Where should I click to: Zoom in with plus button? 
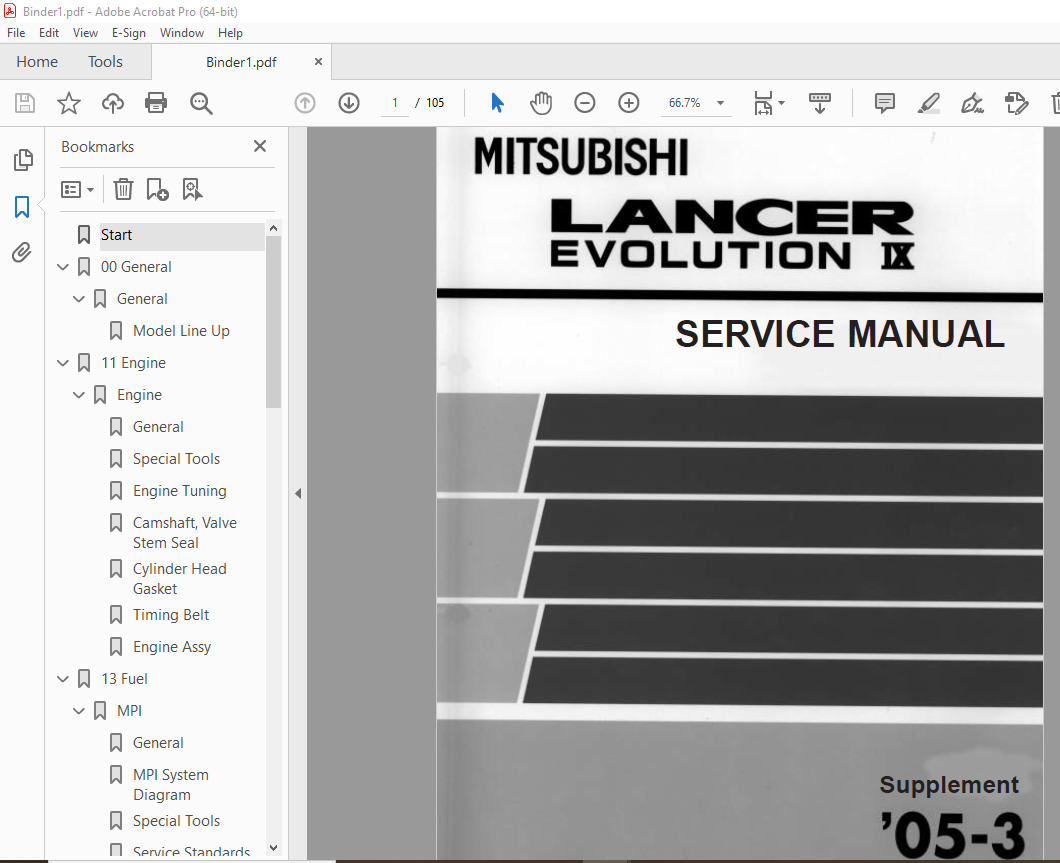pos(629,103)
